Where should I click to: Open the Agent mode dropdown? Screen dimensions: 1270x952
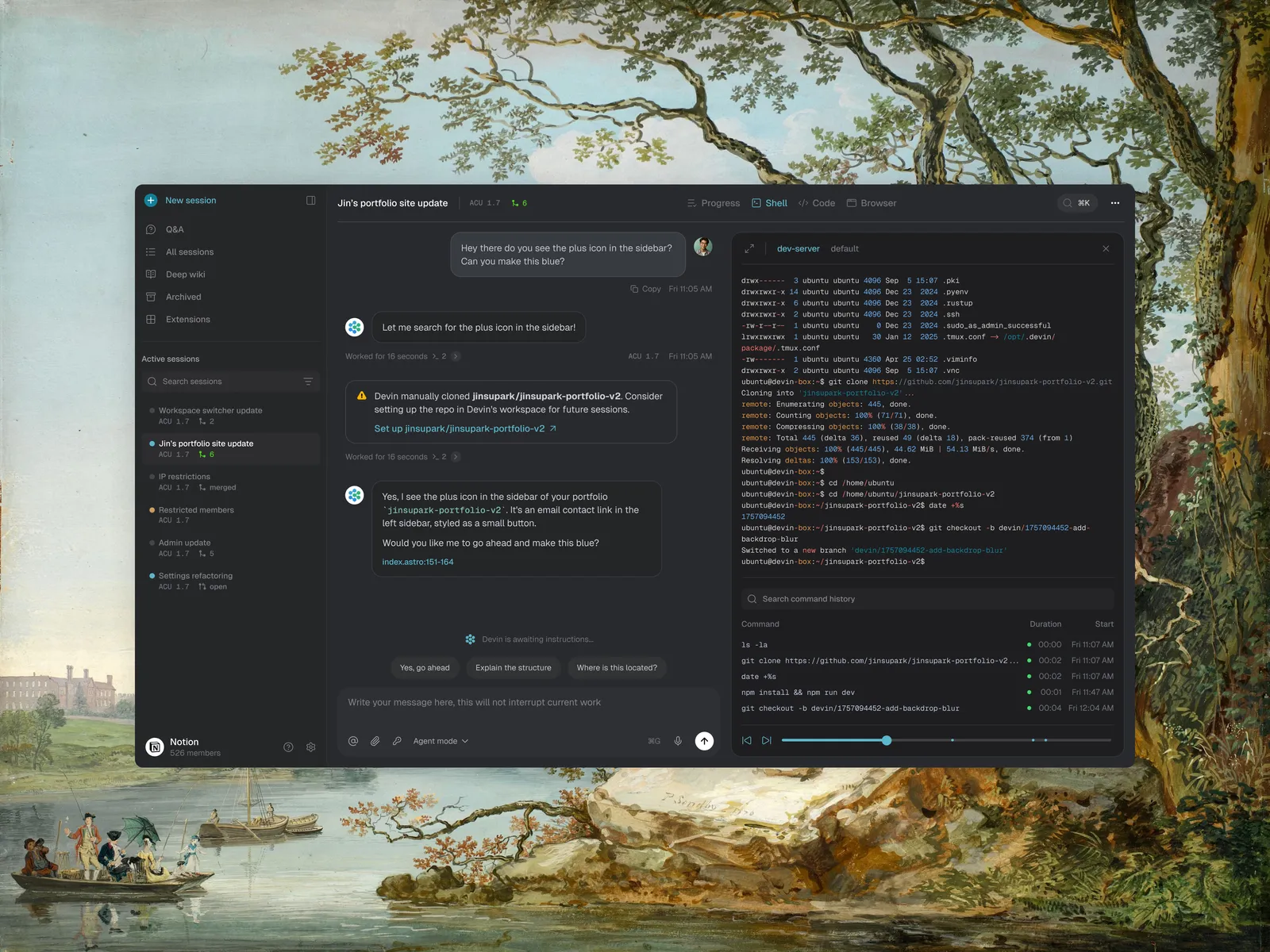(x=441, y=741)
